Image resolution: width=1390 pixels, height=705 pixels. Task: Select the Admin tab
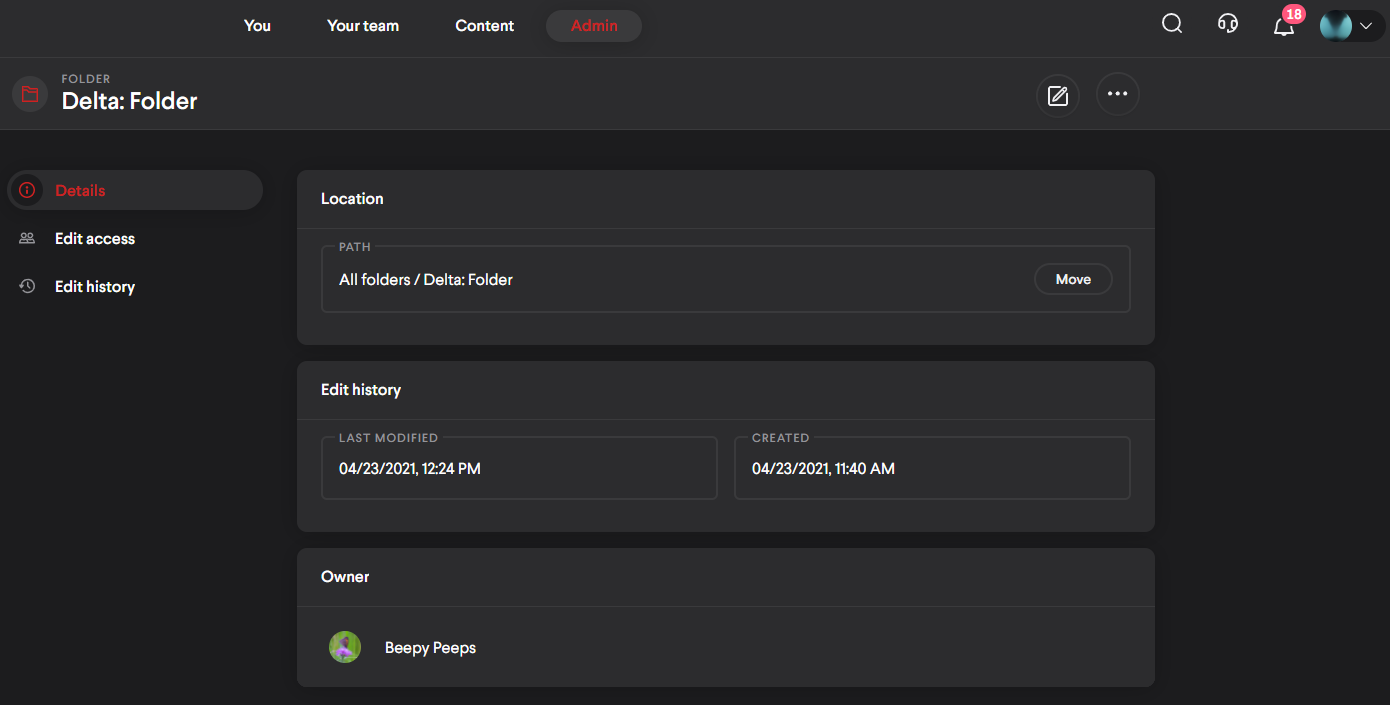(x=594, y=26)
